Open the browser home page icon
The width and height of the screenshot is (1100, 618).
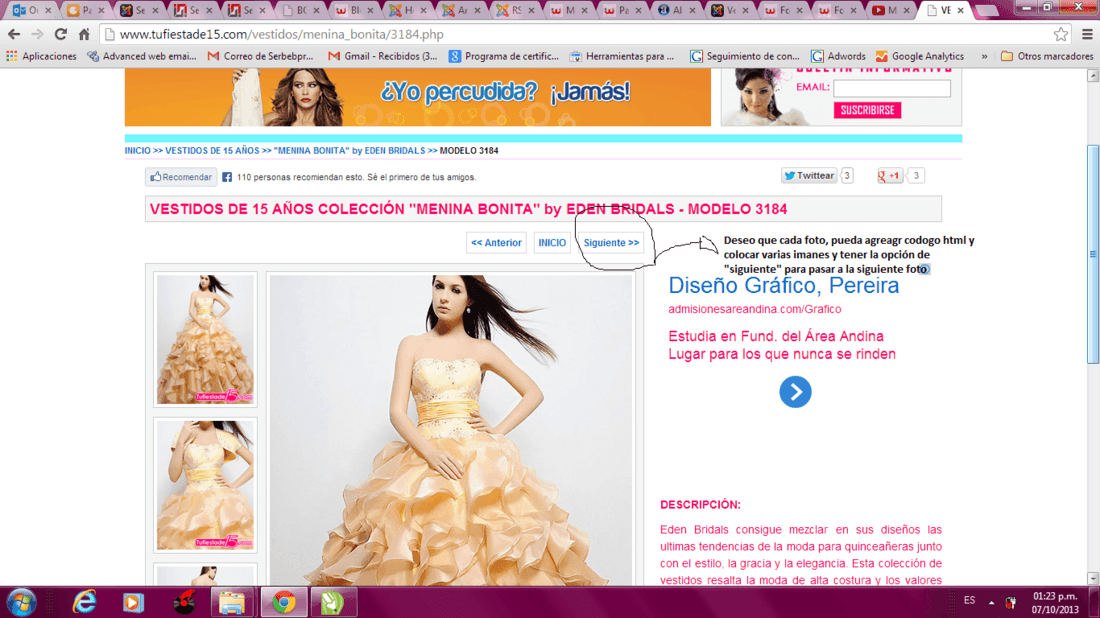click(x=84, y=34)
